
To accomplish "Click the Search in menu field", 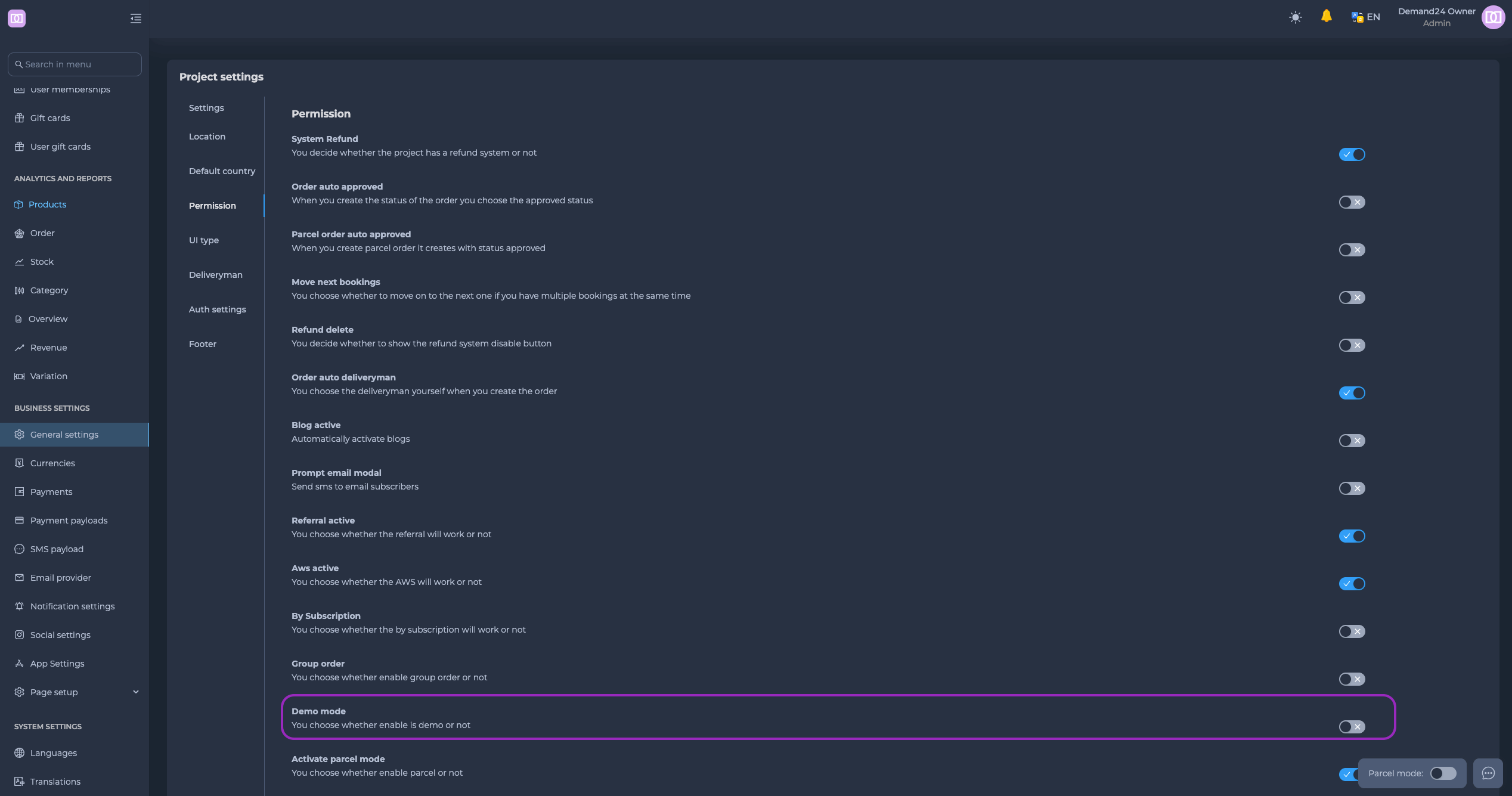I will 75,64.
